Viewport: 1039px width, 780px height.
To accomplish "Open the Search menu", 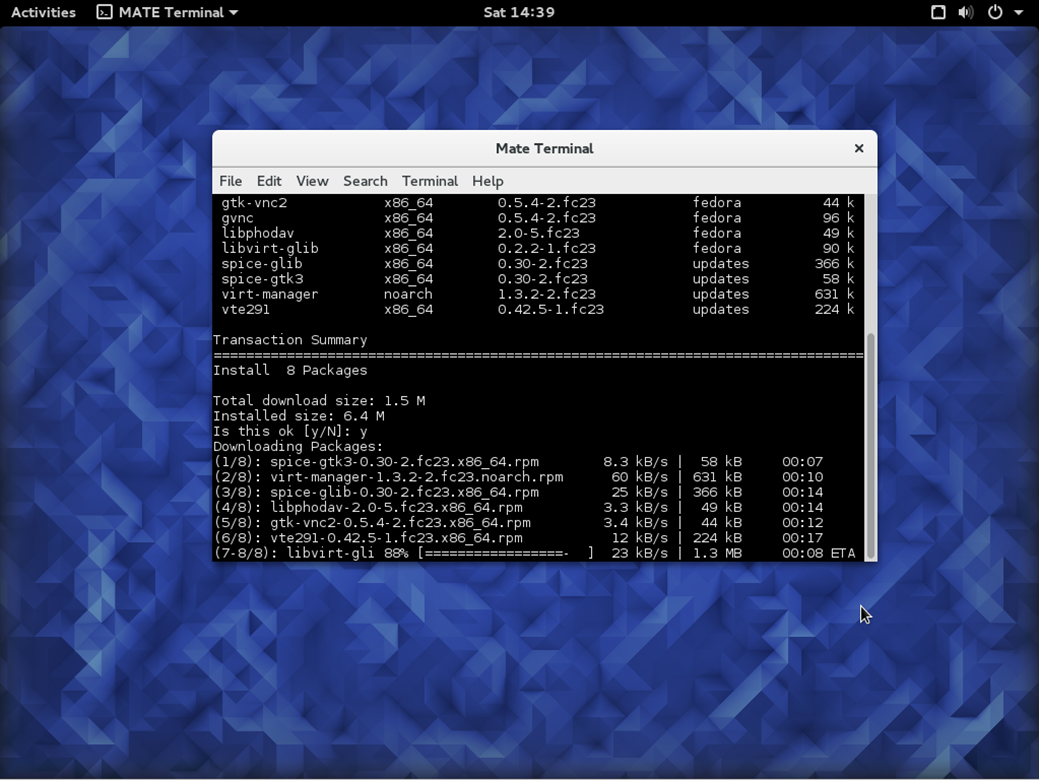I will click(365, 181).
